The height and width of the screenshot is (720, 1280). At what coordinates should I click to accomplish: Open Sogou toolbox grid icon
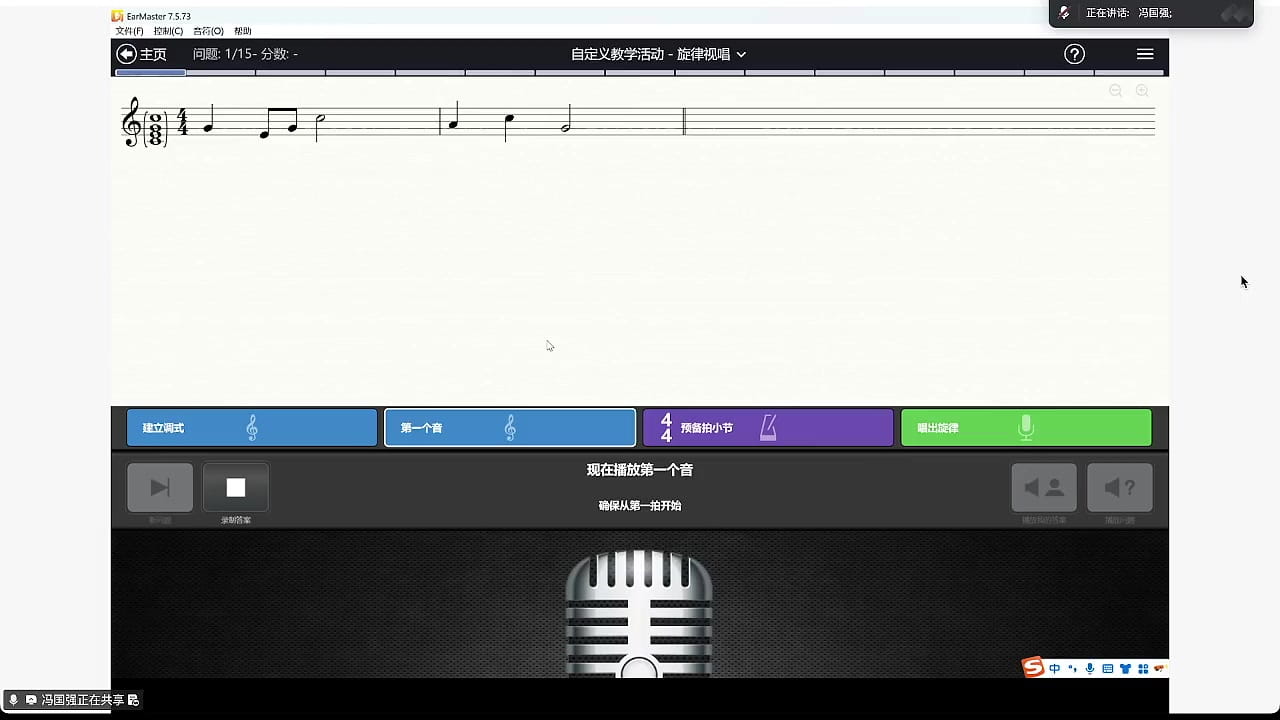1142,668
